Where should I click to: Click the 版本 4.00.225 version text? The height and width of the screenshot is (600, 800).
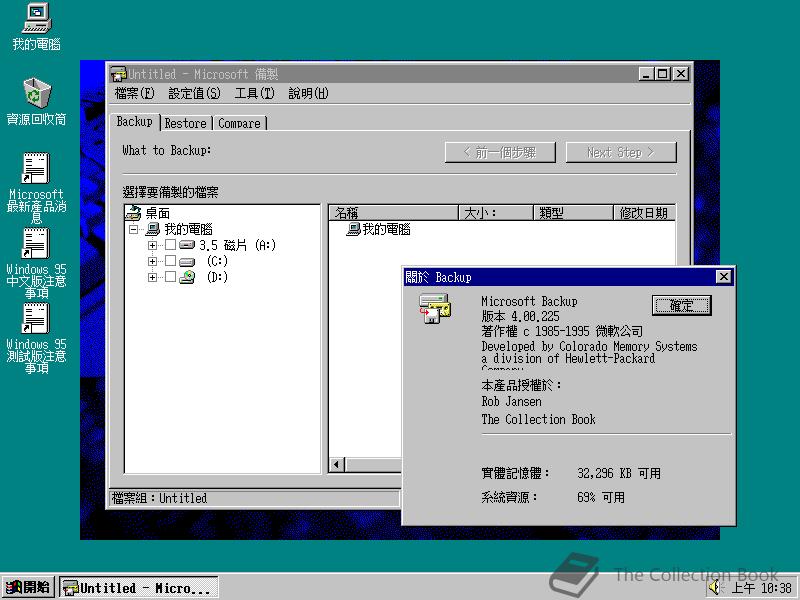tap(520, 316)
